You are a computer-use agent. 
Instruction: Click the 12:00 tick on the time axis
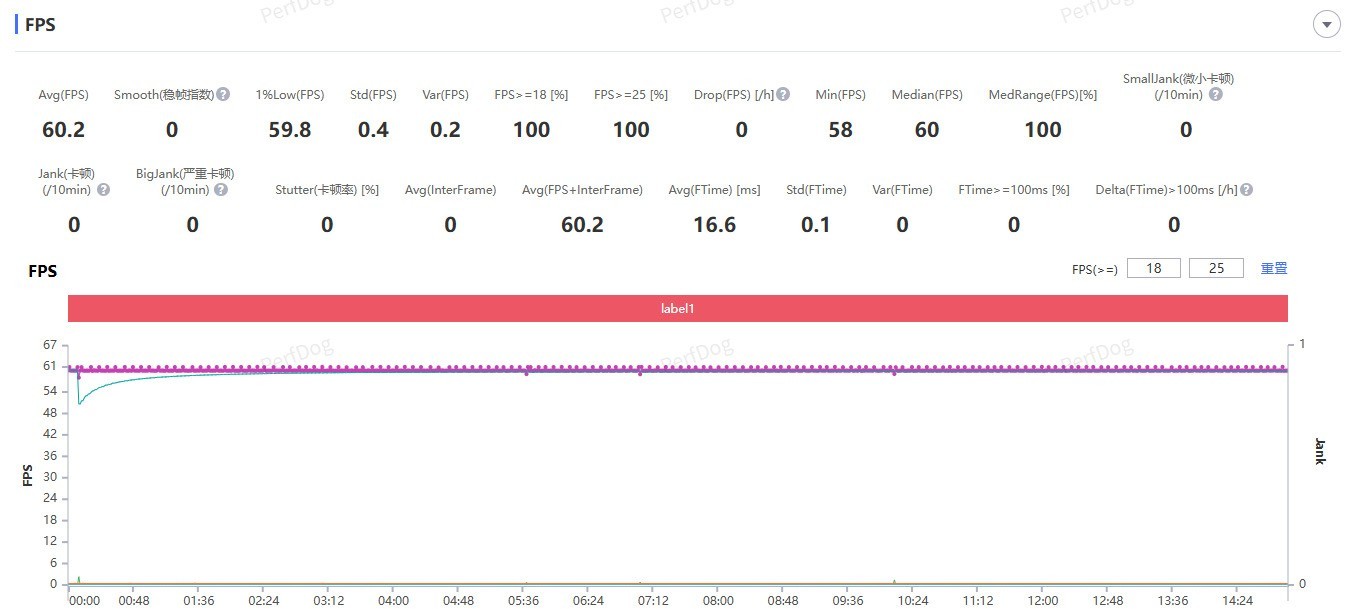click(1043, 601)
